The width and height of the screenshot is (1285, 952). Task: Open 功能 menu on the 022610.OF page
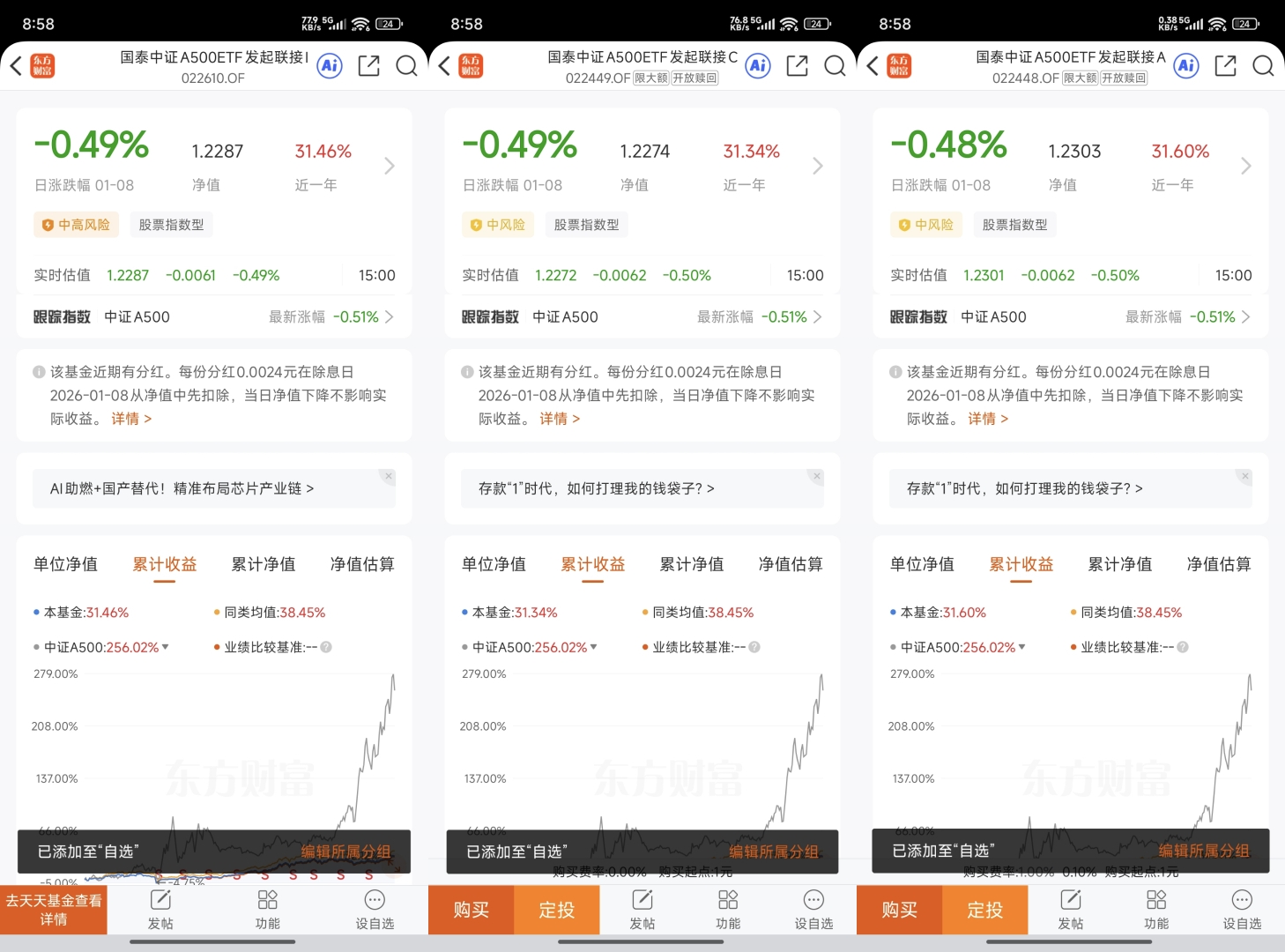click(x=267, y=910)
